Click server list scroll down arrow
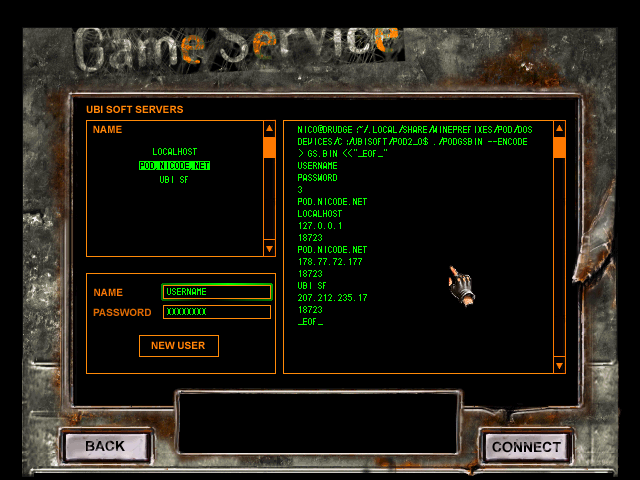The width and height of the screenshot is (640, 480). pyautogui.click(x=269, y=248)
